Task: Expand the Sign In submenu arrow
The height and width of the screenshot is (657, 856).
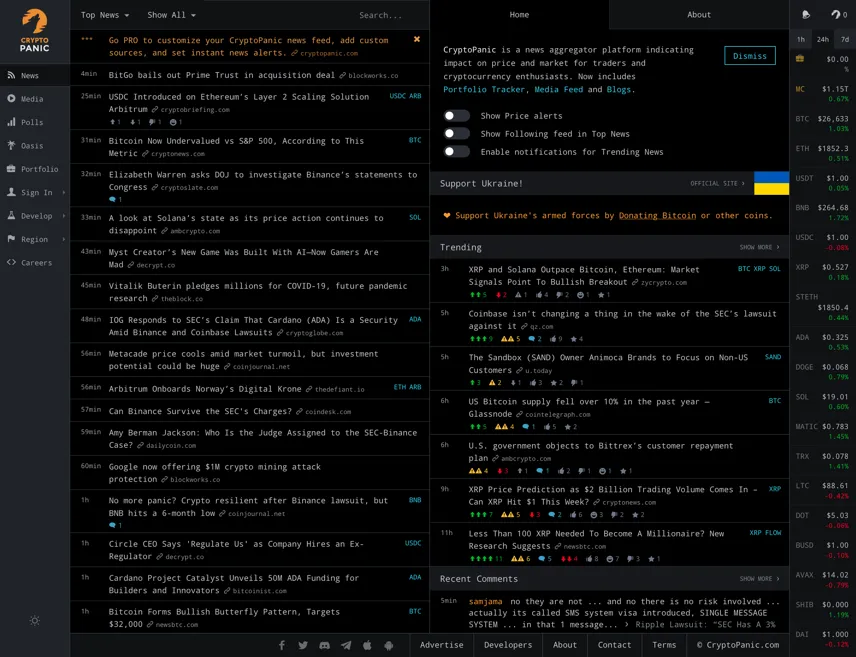Action: pos(64,192)
